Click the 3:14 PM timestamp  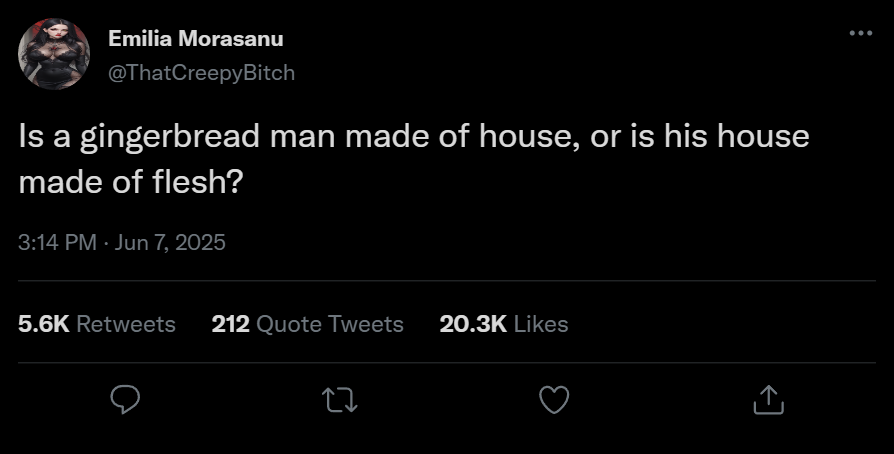(x=57, y=242)
